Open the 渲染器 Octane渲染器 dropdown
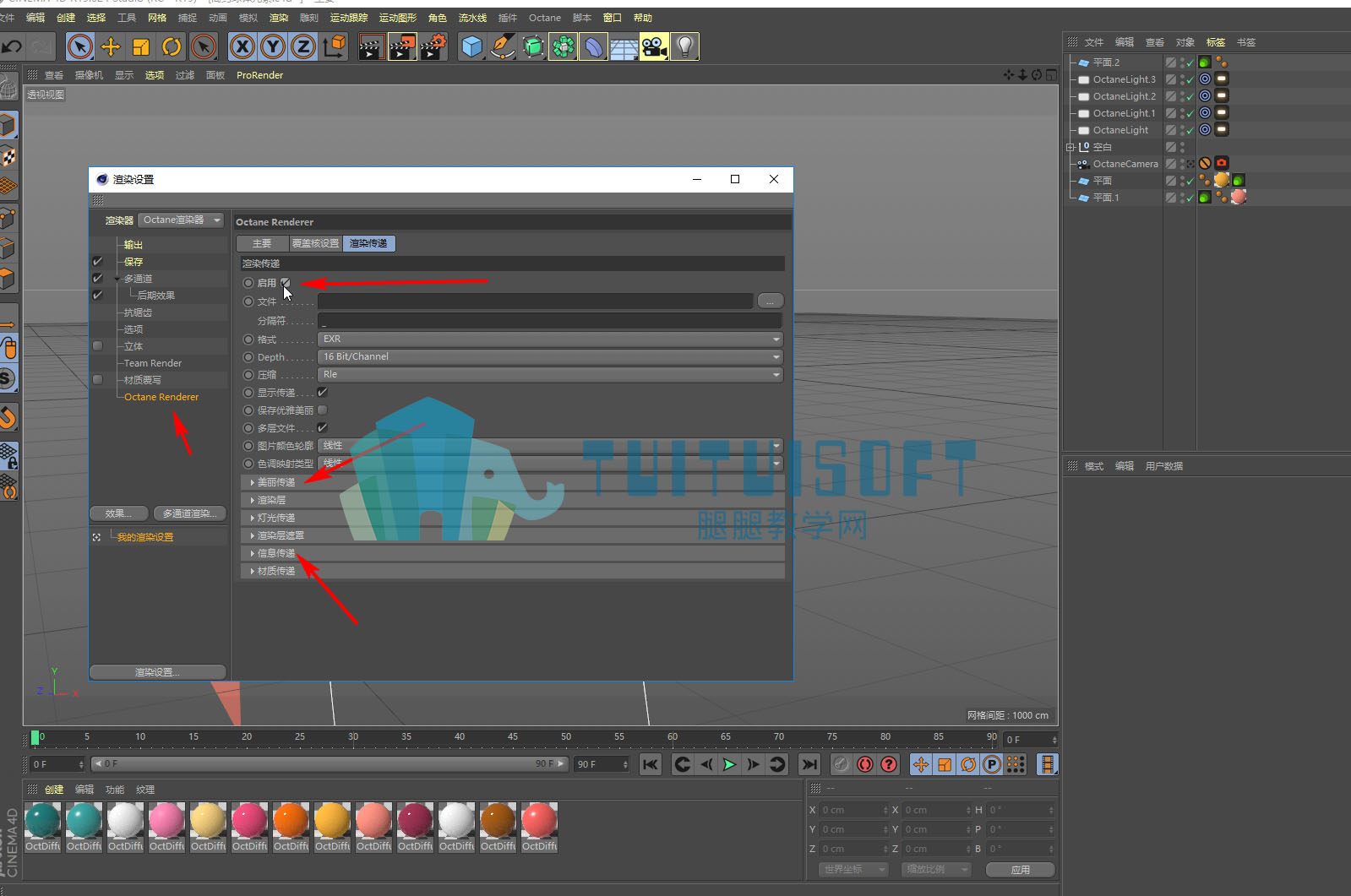Screen dimensions: 1351x896 181,220
